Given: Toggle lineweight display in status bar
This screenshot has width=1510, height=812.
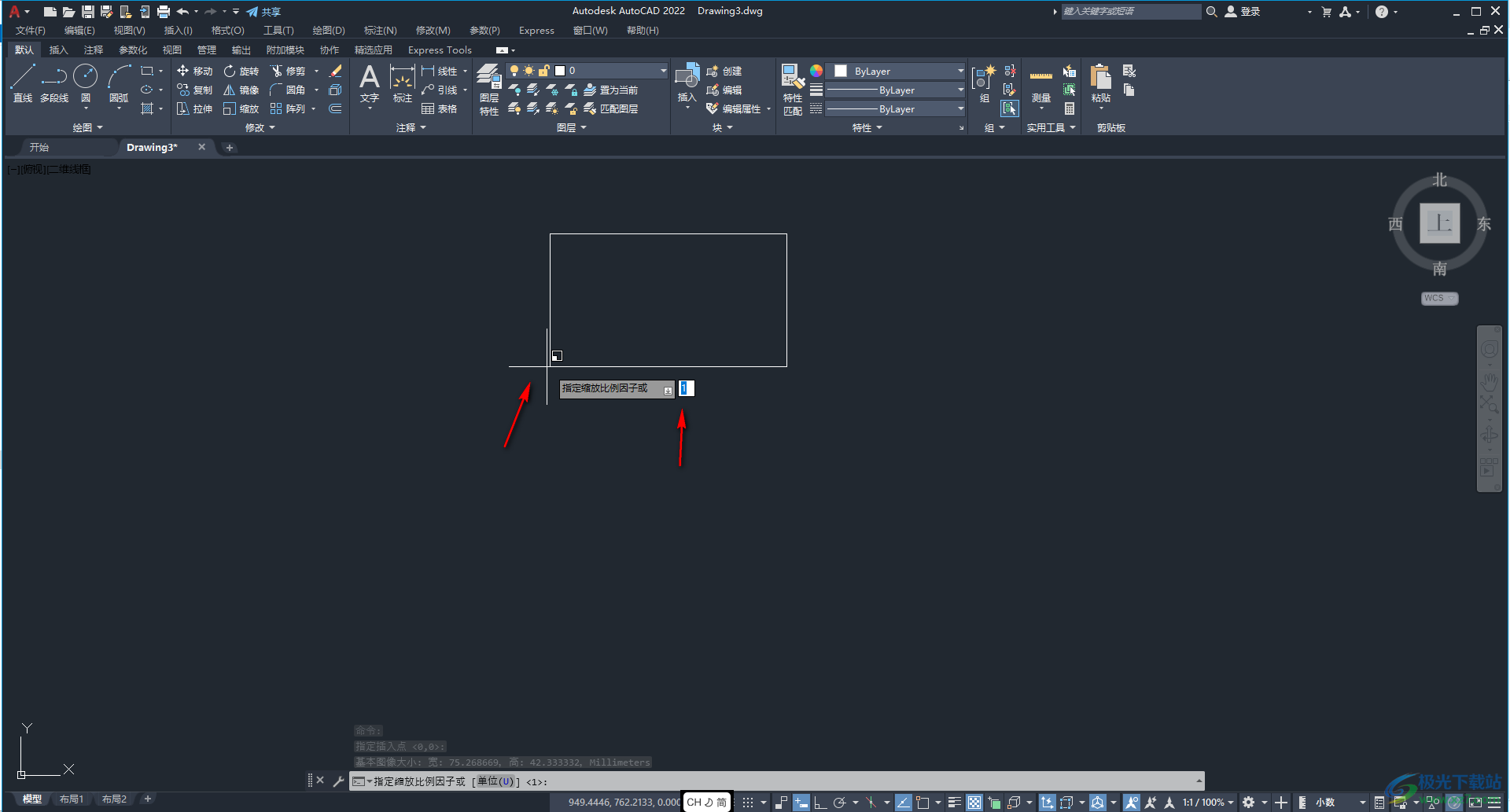Looking at the screenshot, I should pos(954,803).
